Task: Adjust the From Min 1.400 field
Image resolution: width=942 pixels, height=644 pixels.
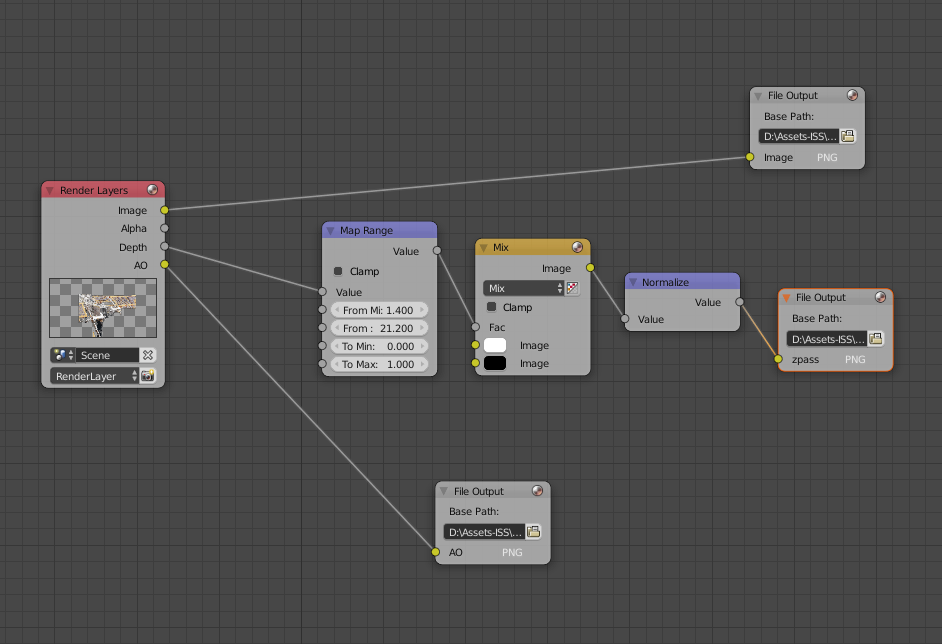Action: click(x=379, y=310)
